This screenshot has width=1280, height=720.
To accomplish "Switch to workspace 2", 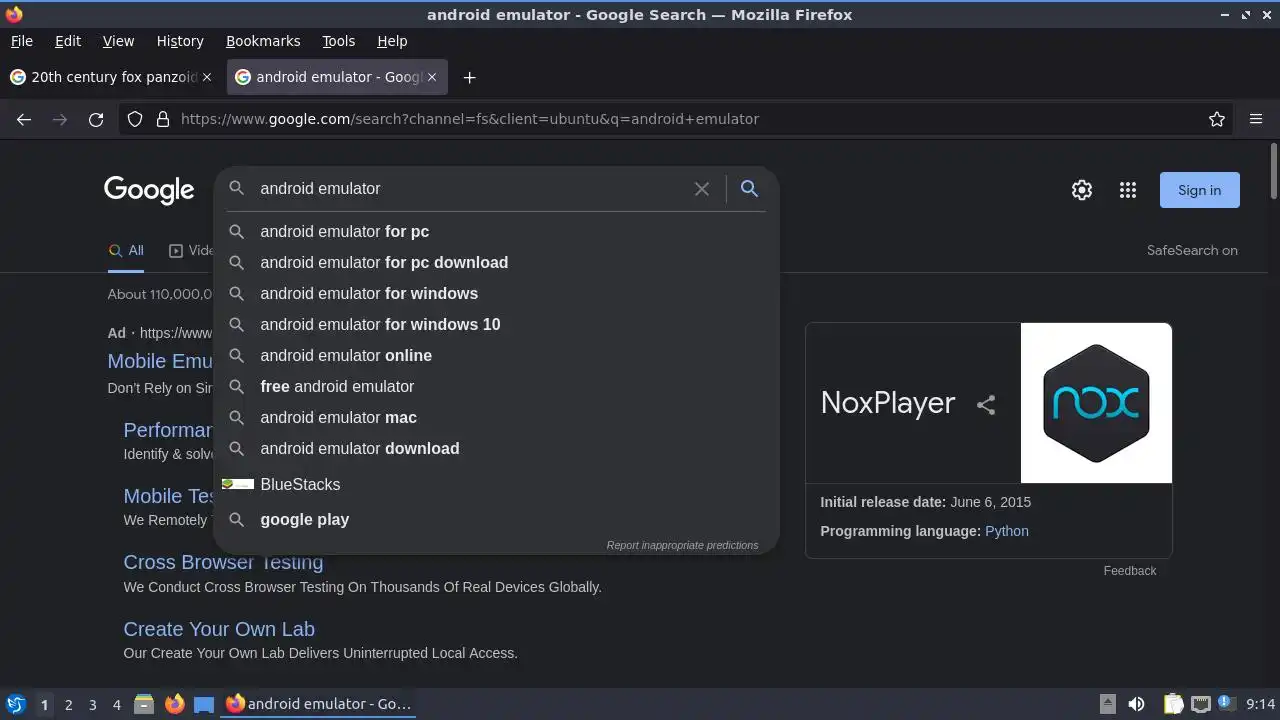I will [68, 704].
